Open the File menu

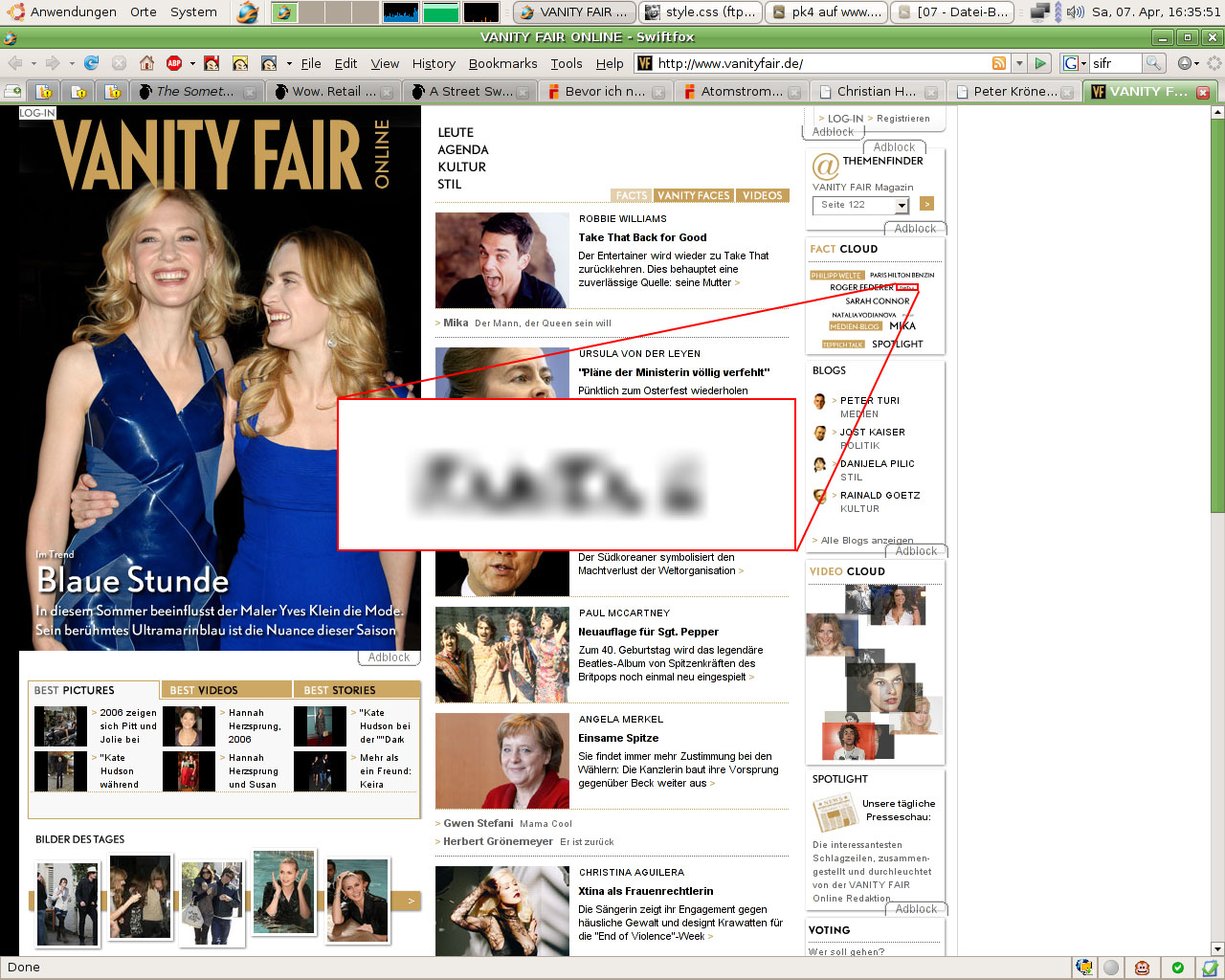pyautogui.click(x=311, y=63)
